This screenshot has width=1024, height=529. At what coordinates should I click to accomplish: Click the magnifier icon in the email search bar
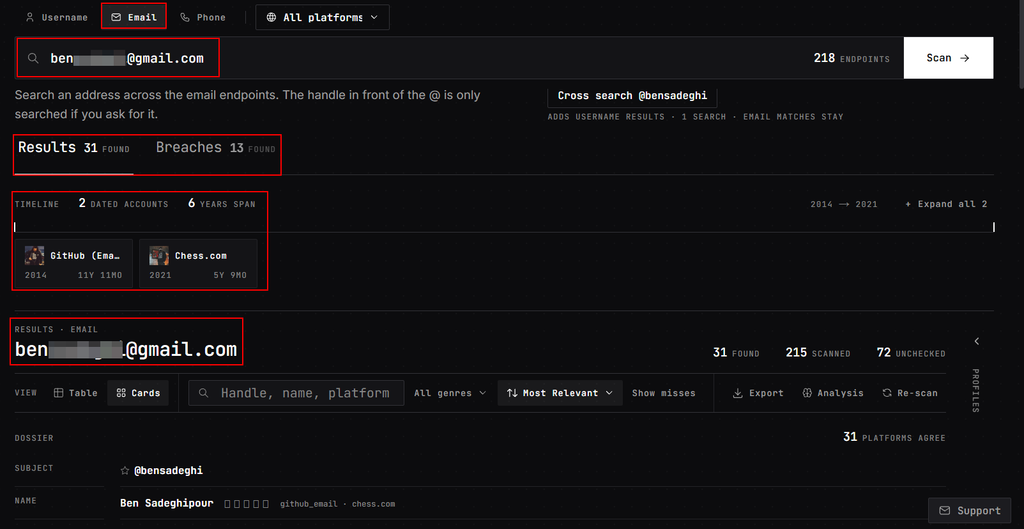[33, 58]
